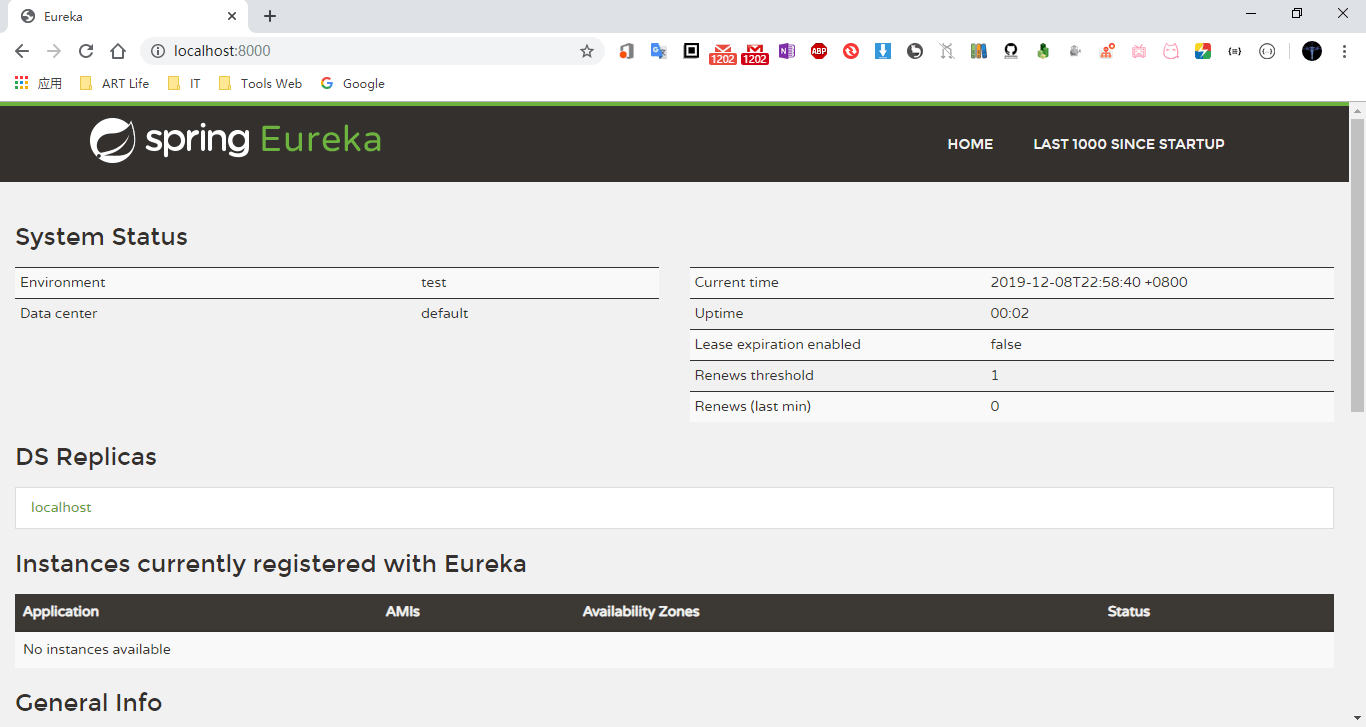Click the AMIs column header

tap(403, 611)
